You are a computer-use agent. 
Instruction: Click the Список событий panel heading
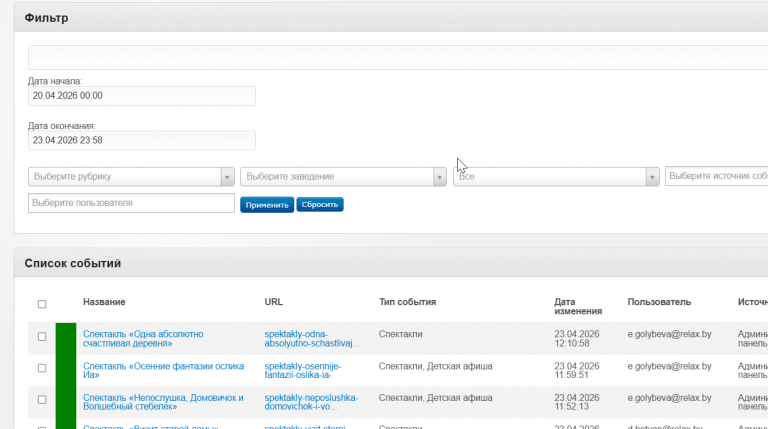point(72,263)
